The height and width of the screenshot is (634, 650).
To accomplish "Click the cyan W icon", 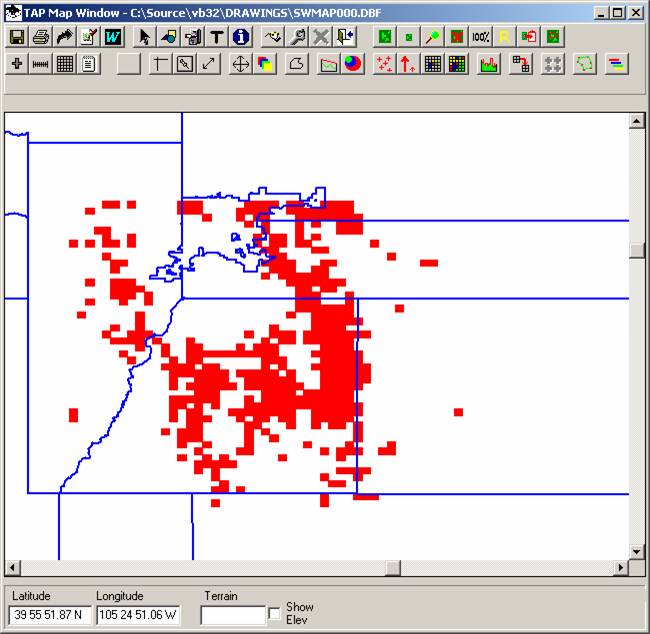I will click(x=113, y=37).
